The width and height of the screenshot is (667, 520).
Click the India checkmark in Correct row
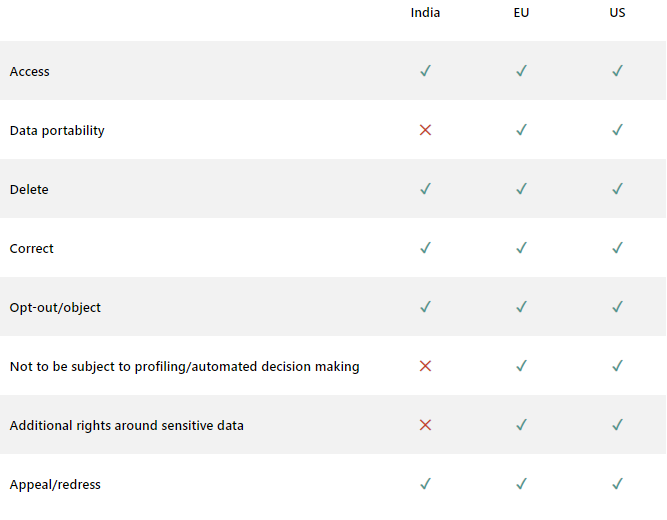point(425,248)
